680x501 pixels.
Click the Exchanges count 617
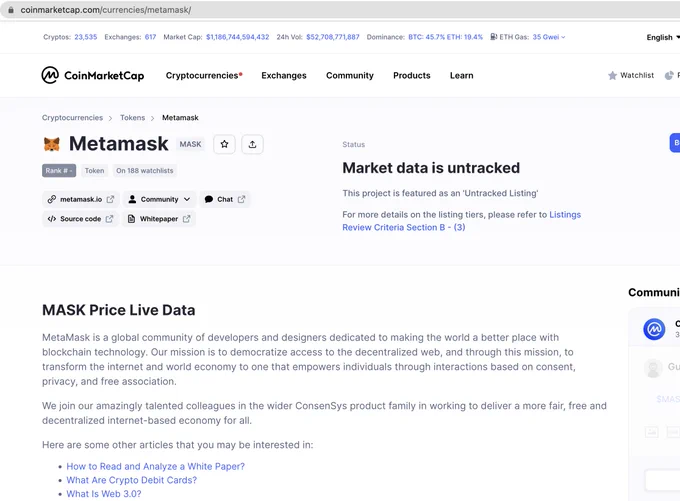(x=150, y=37)
